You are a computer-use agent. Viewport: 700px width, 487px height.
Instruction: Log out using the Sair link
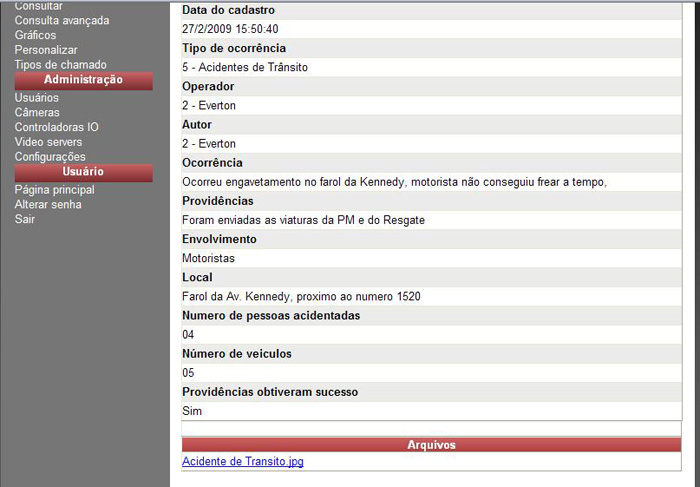coord(25,219)
